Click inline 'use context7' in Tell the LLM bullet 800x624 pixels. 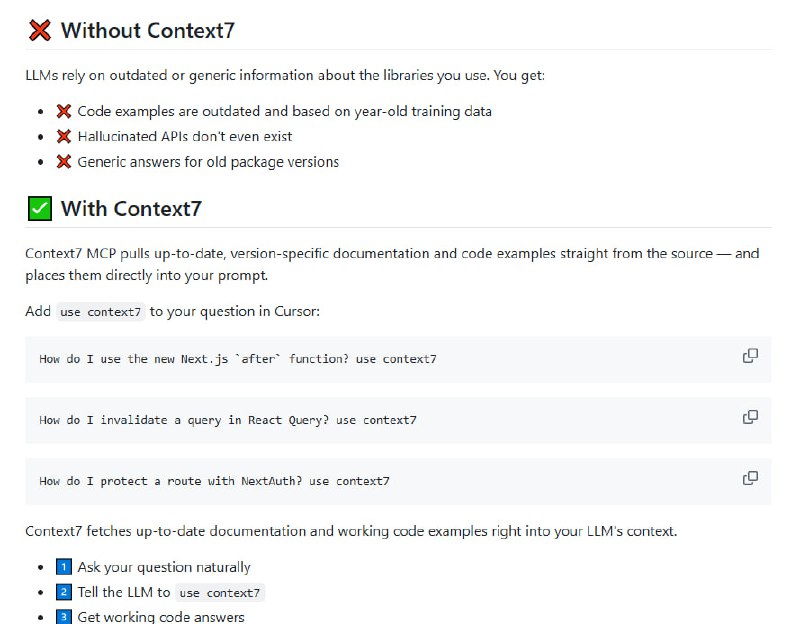click(220, 593)
